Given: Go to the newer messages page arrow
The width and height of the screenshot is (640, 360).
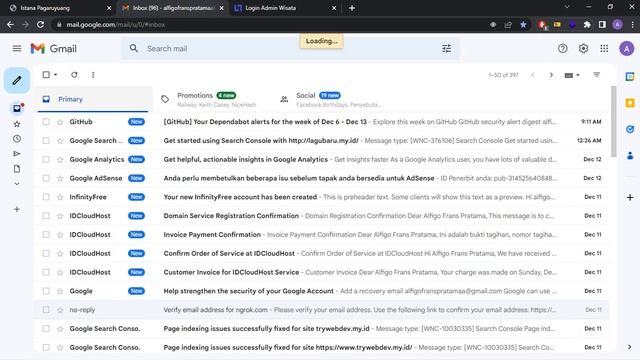Looking at the screenshot, I should [533, 75].
